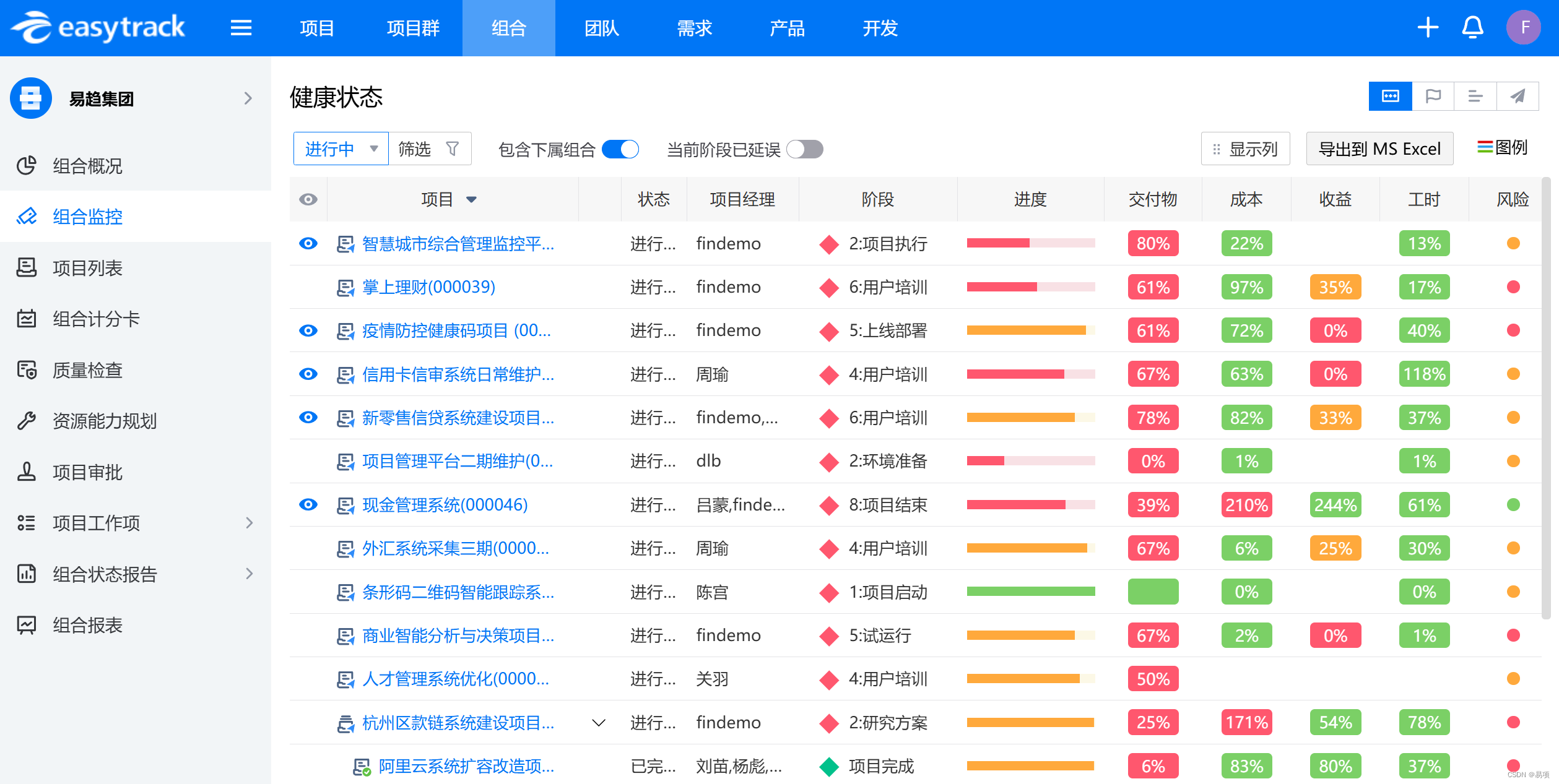This screenshot has width=1559, height=784.
Task: Click the filter funnel icon next to 筛选
Action: tap(453, 149)
